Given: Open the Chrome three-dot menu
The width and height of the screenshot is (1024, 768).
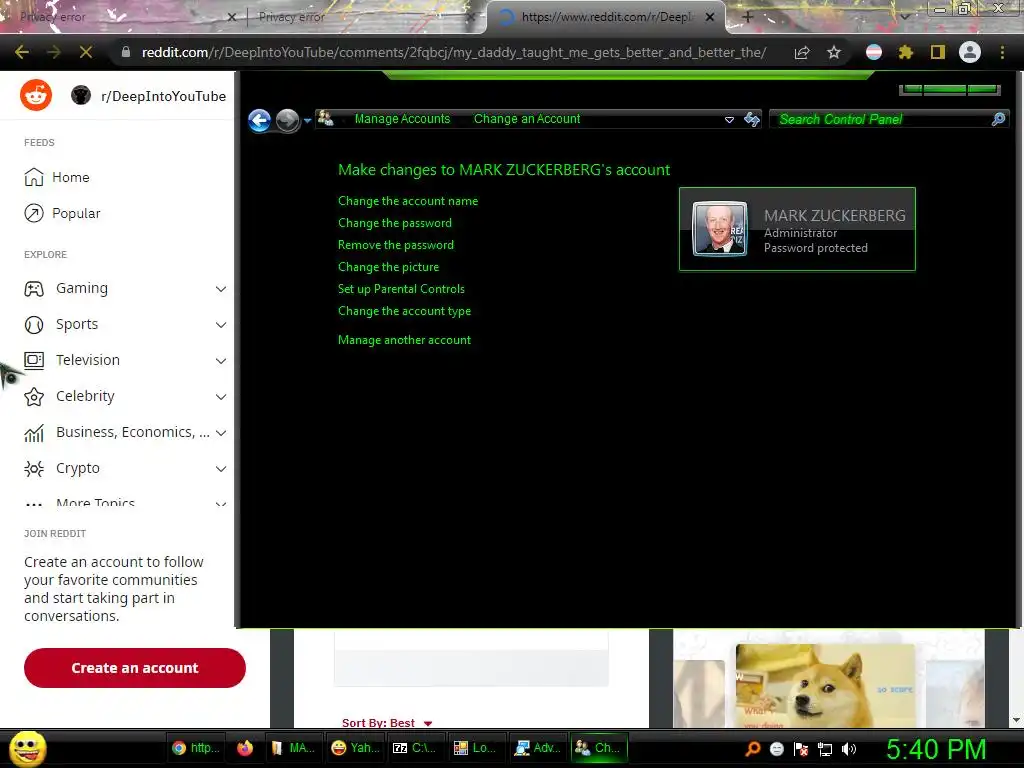Looking at the screenshot, I should point(1002,52).
